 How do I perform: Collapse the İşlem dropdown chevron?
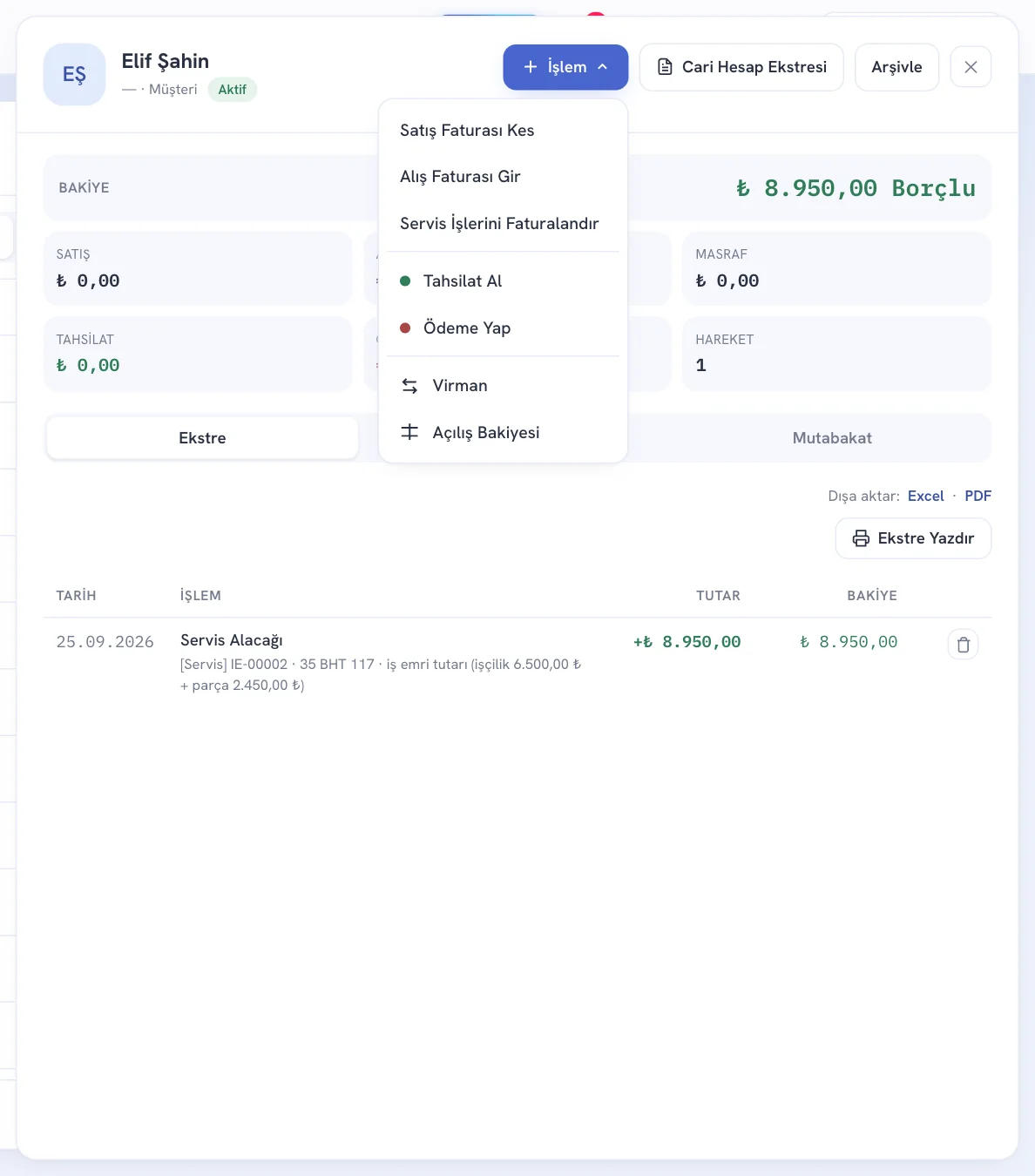pos(602,67)
